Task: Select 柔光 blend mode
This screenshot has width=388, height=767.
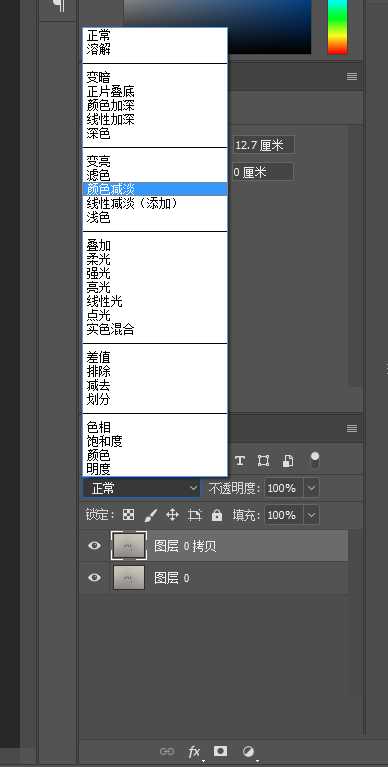Action: (x=155, y=259)
